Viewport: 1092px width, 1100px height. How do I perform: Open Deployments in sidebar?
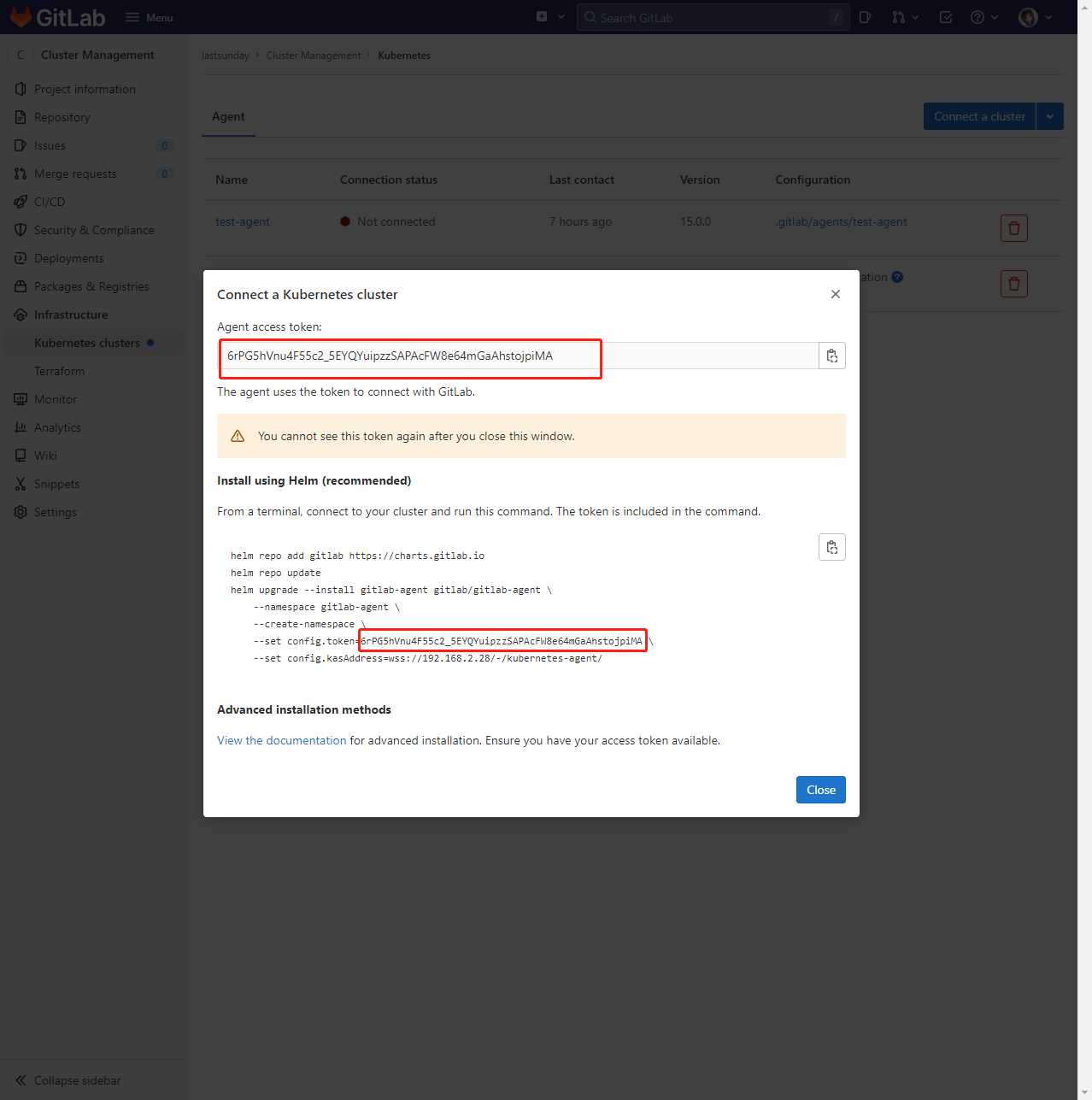[x=94, y=258]
